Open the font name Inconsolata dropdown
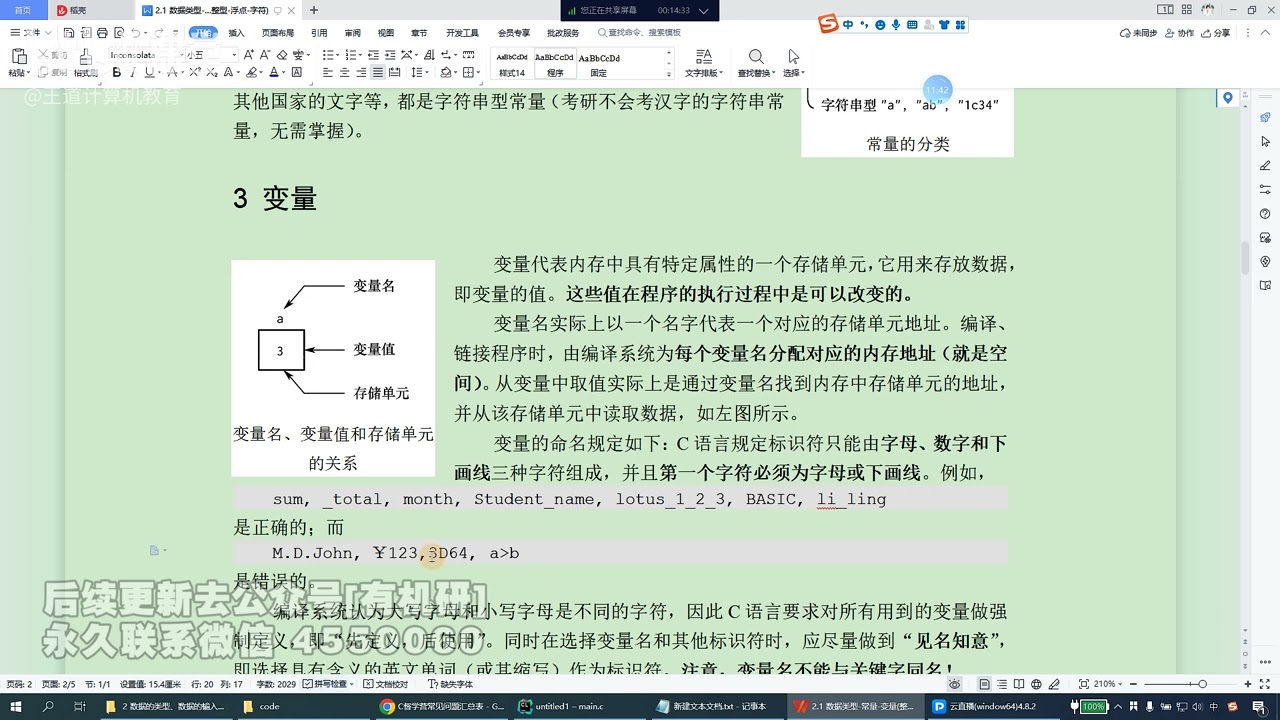 (x=182, y=55)
